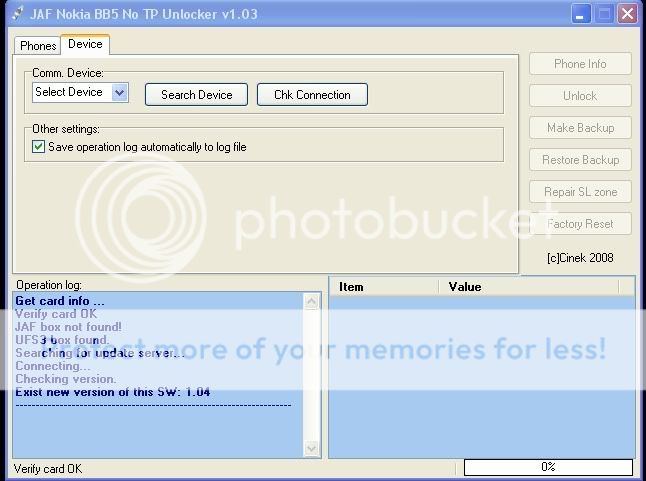Select the Device tab
The width and height of the screenshot is (646, 481).
point(85,44)
